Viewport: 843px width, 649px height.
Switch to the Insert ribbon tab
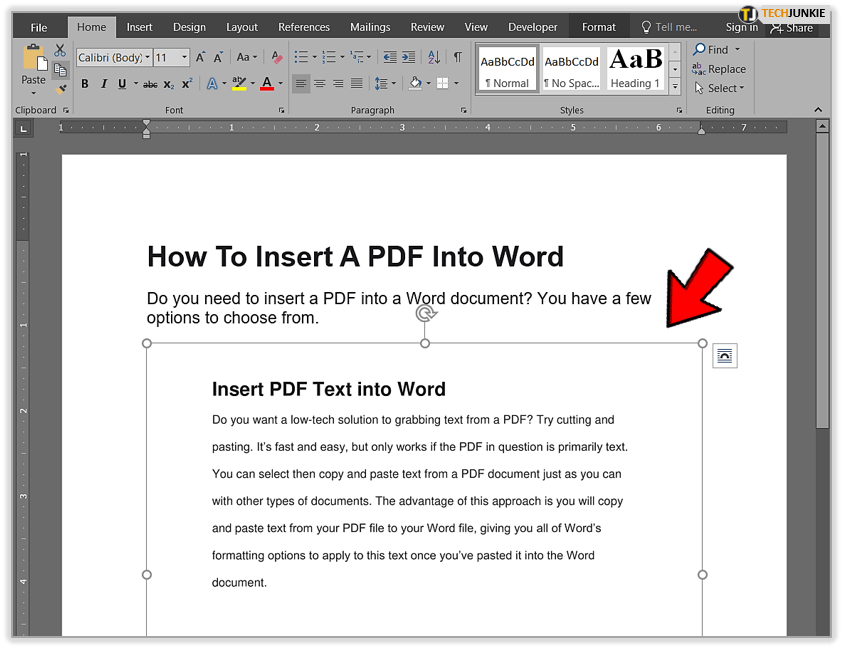(140, 27)
